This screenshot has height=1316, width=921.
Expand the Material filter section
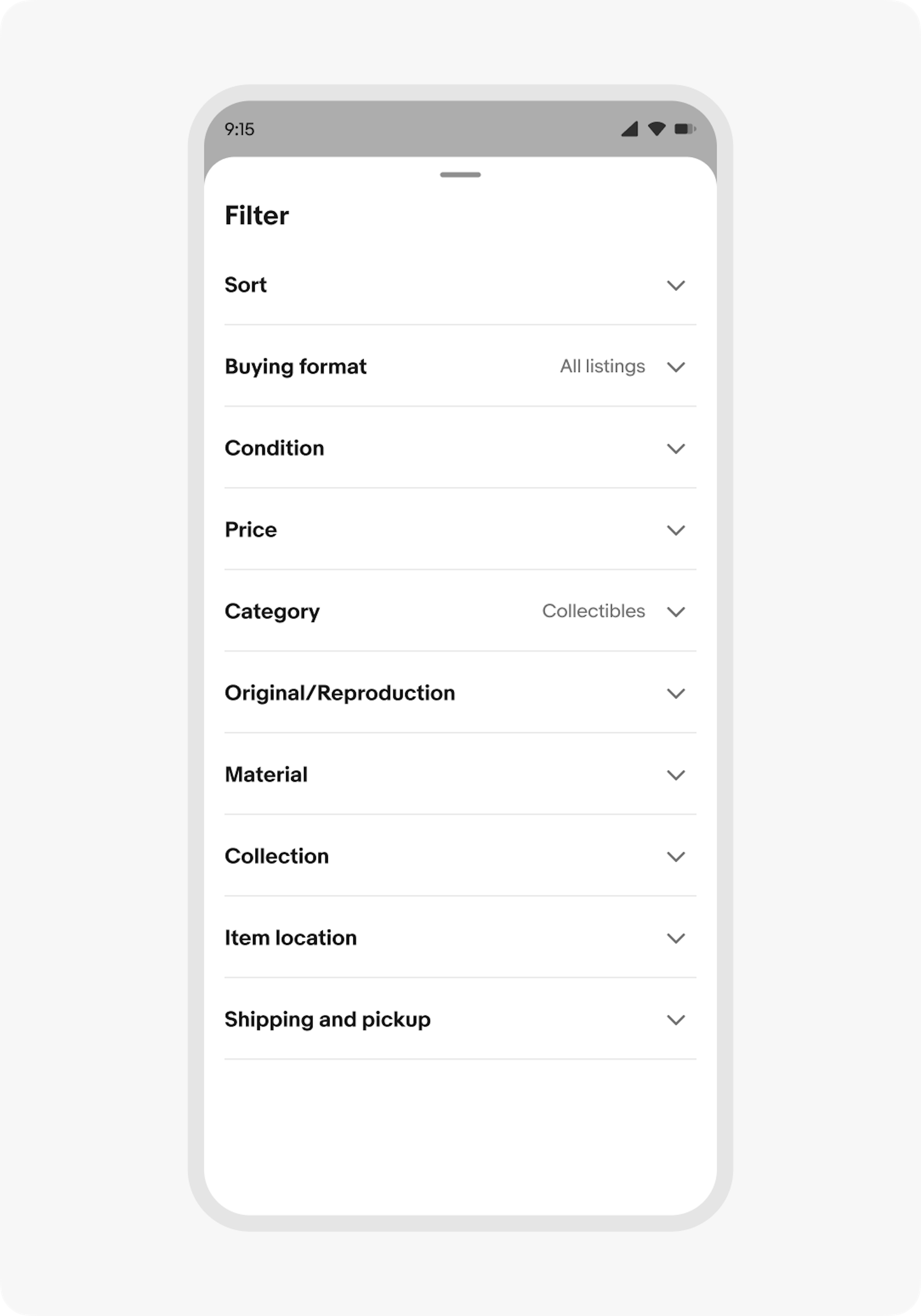459,775
